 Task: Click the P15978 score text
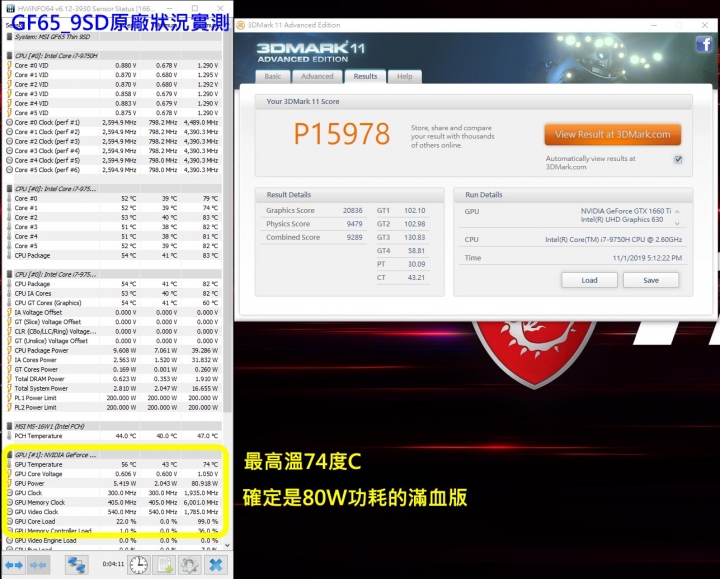tap(342, 134)
